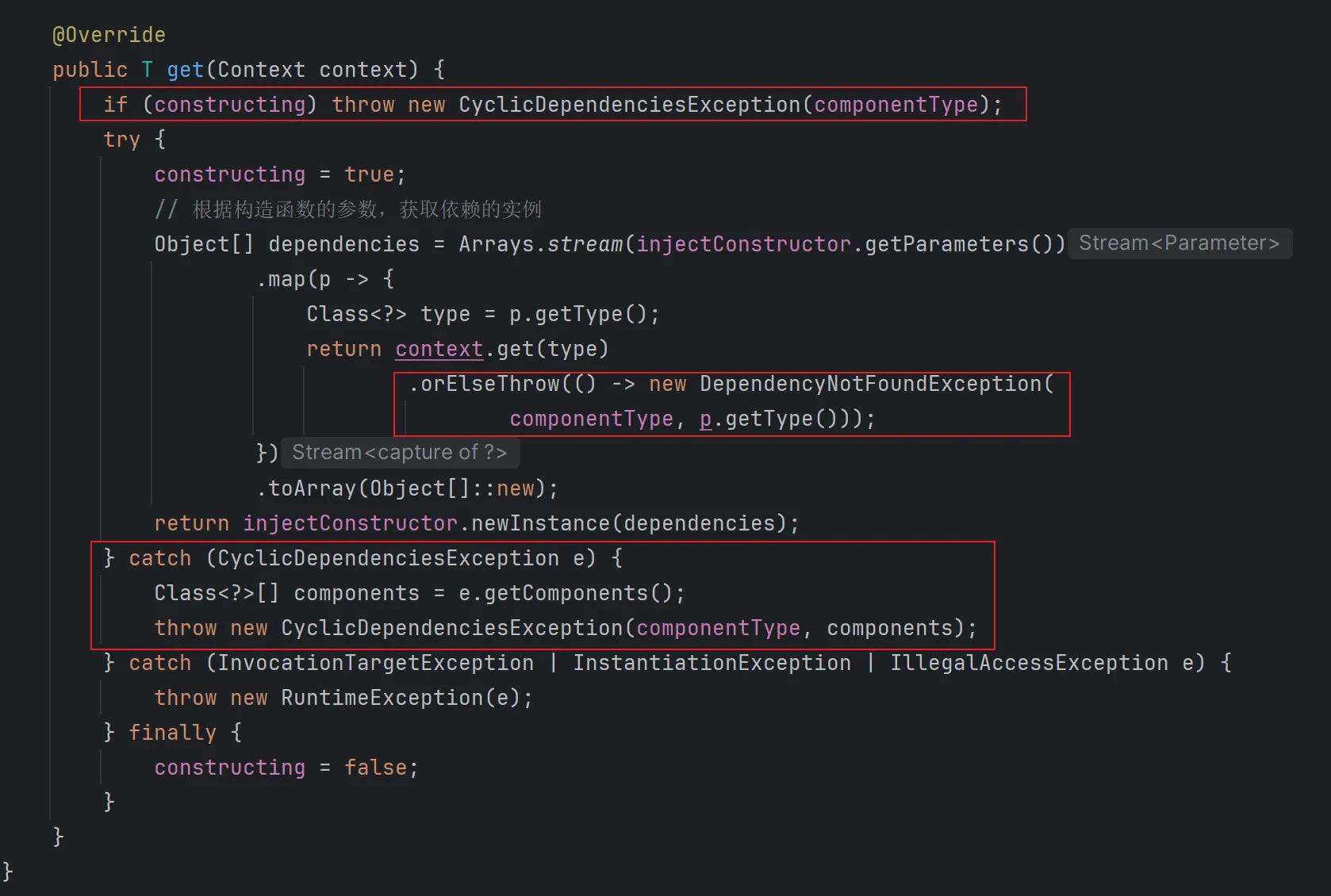Click the true literal value

(x=369, y=174)
